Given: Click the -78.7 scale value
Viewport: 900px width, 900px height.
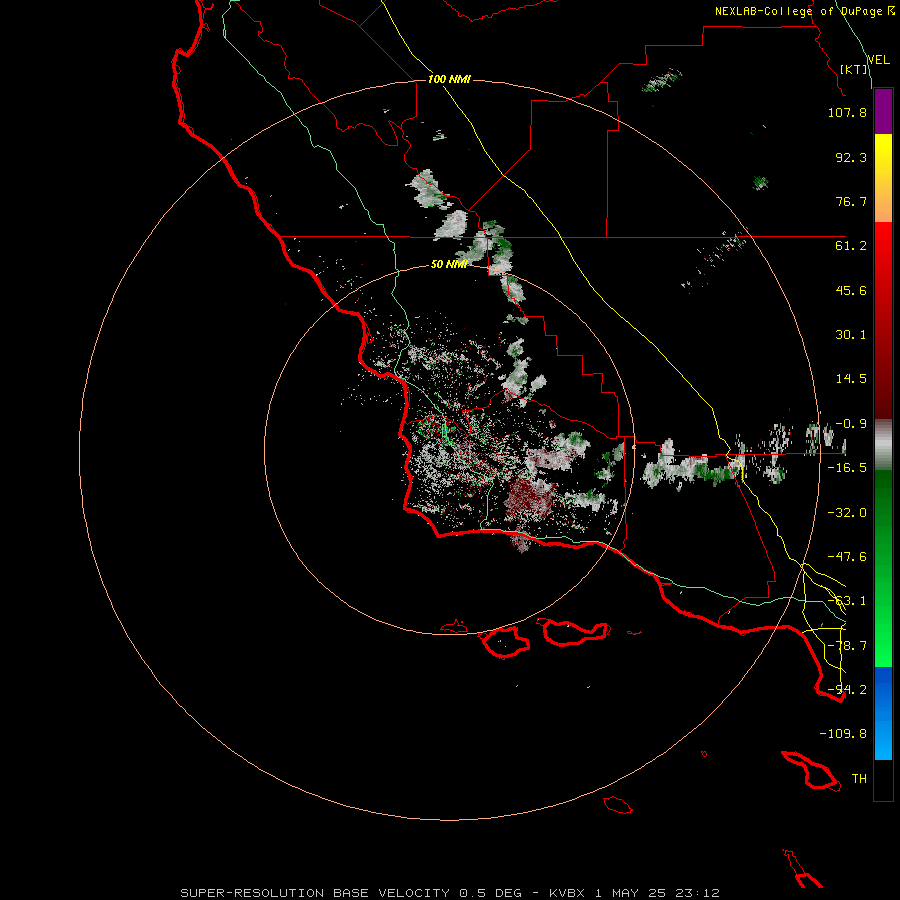Looking at the screenshot, I should (847, 646).
